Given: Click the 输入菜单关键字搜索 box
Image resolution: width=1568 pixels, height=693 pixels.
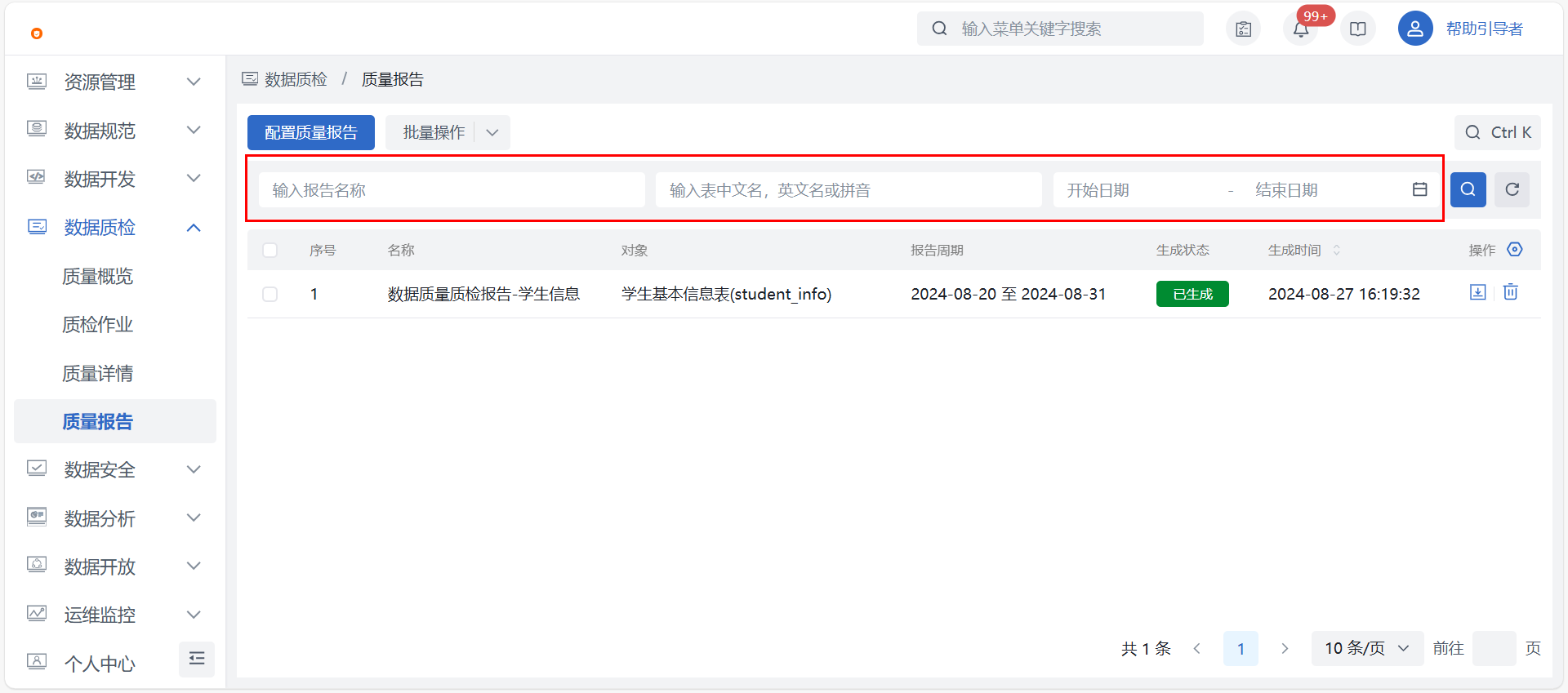Looking at the screenshot, I should [x=1060, y=29].
